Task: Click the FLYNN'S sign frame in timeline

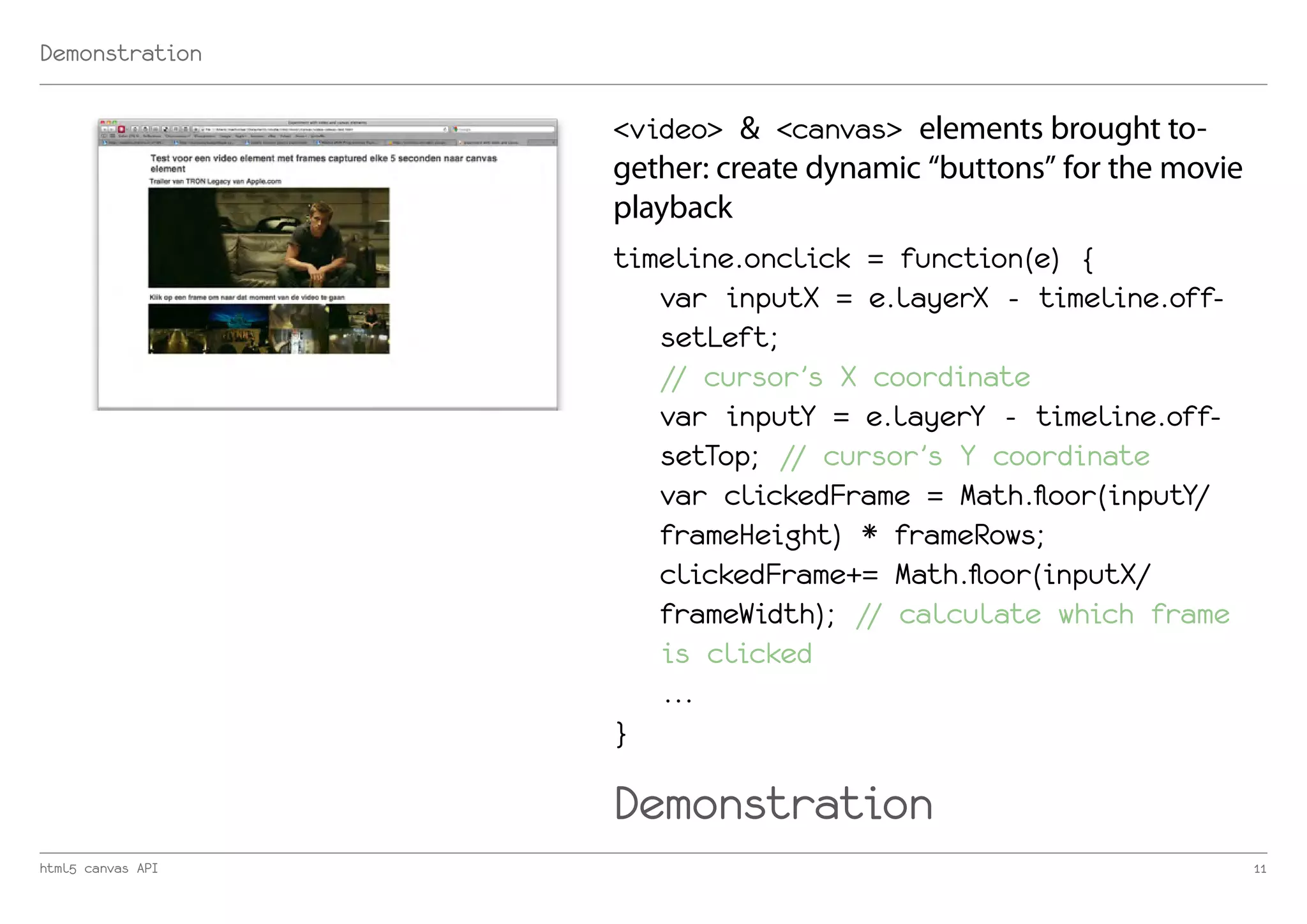Action: [x=239, y=335]
